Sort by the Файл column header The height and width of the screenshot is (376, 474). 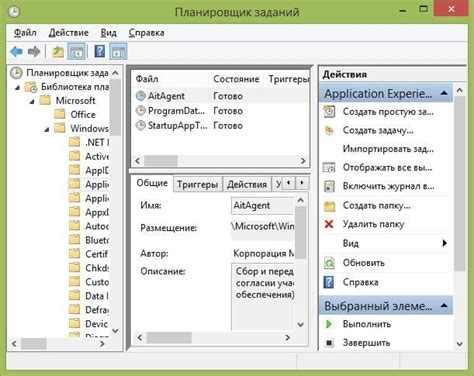point(147,79)
